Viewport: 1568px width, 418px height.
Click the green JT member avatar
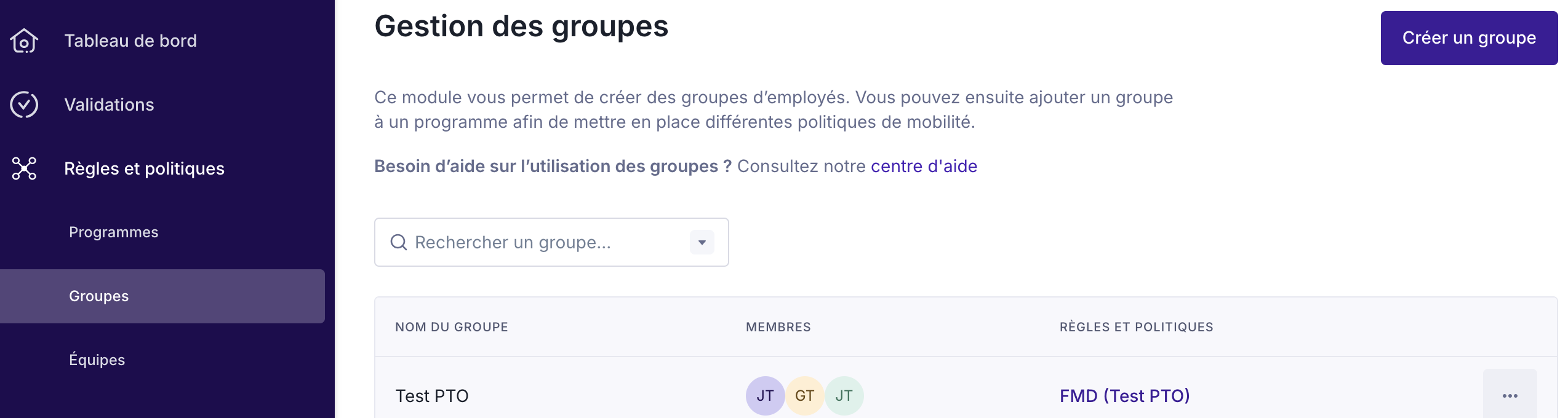tap(844, 395)
